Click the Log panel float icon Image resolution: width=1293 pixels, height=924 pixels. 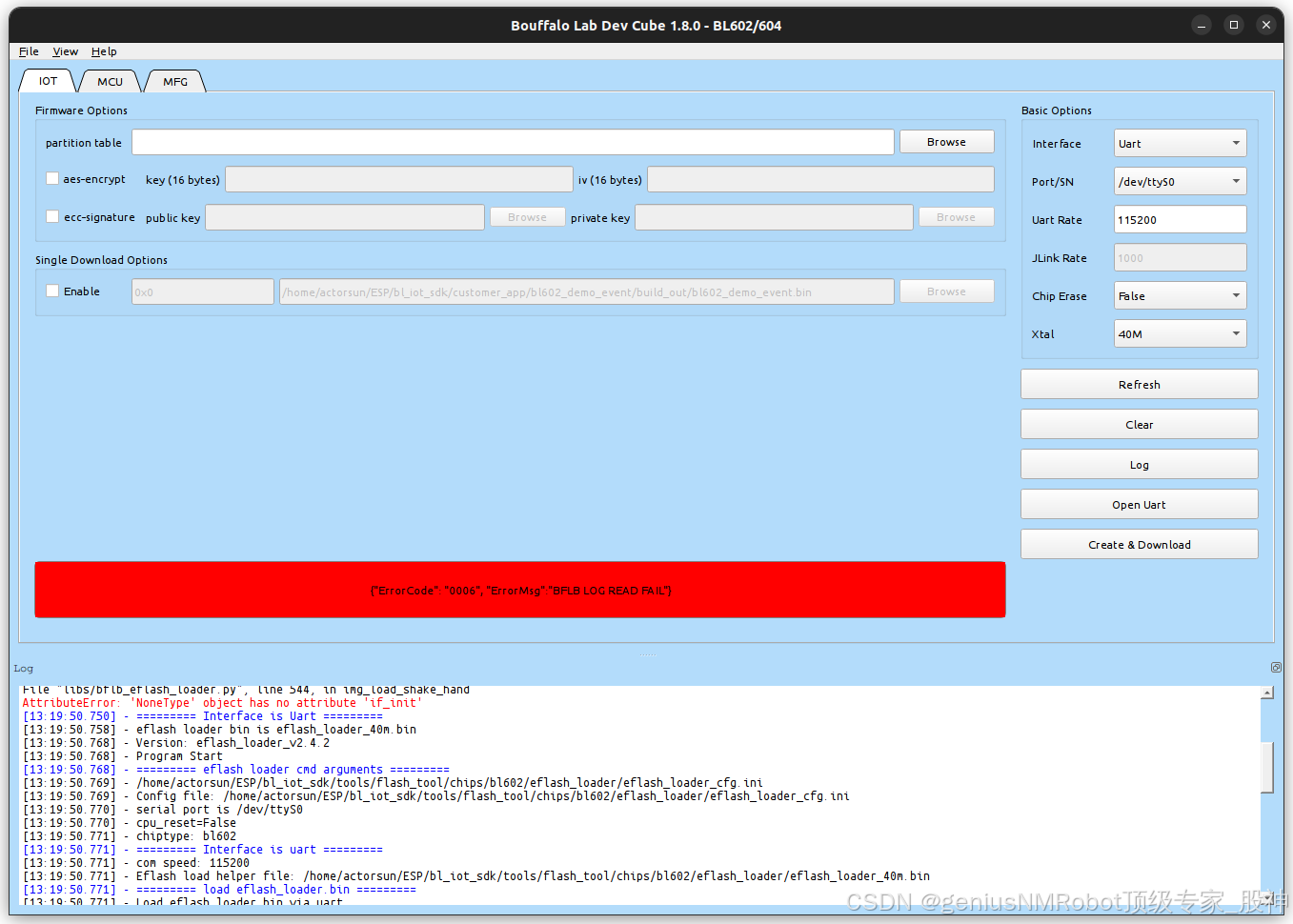pos(1276,667)
